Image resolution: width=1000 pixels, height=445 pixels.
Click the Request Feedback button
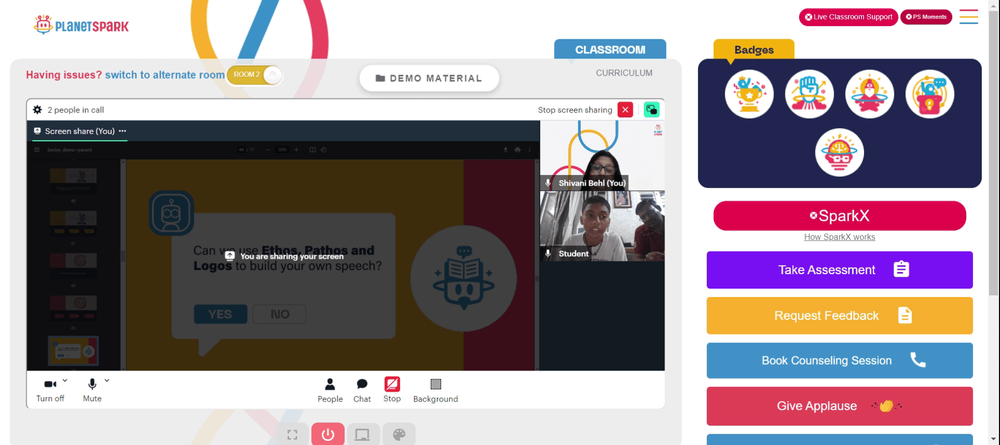coord(839,316)
